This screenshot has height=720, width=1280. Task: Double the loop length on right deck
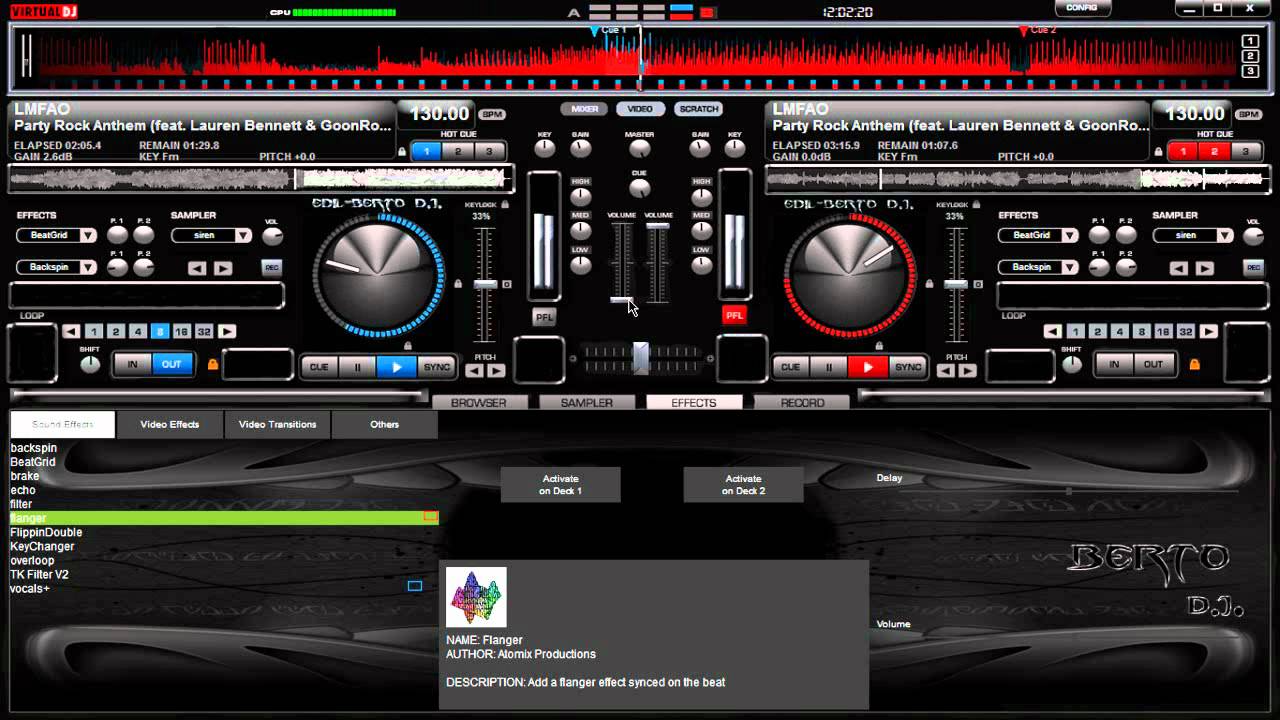point(1209,332)
